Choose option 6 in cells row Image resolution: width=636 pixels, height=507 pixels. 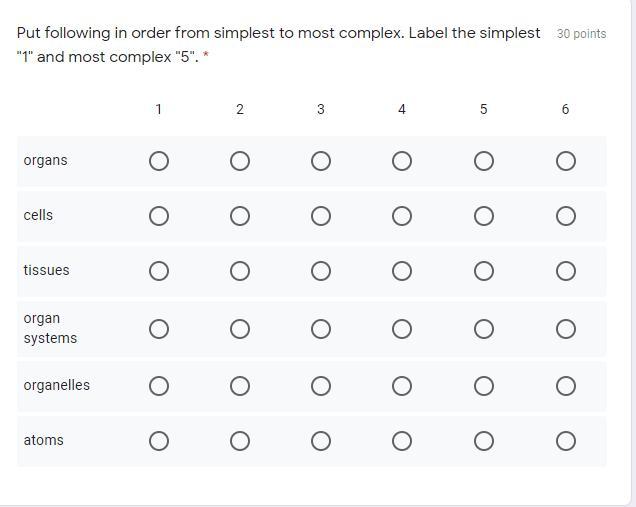point(566,216)
